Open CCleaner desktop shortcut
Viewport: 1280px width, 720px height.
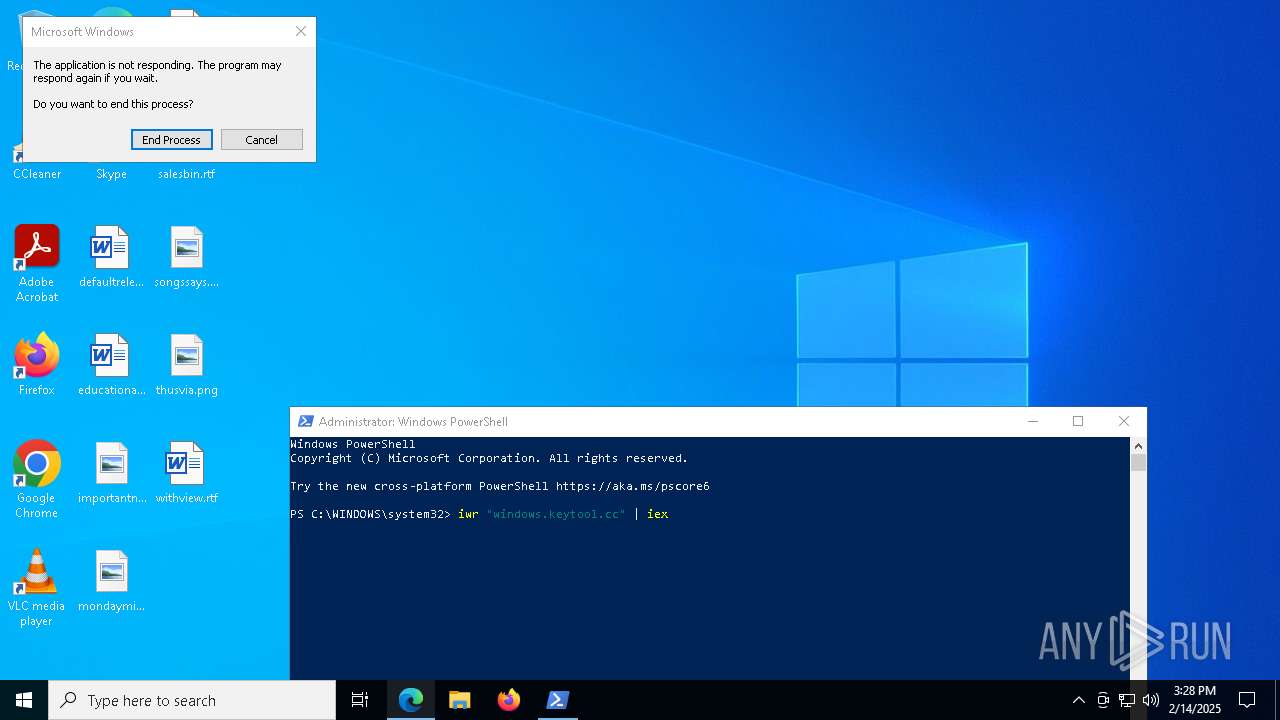click(x=36, y=173)
